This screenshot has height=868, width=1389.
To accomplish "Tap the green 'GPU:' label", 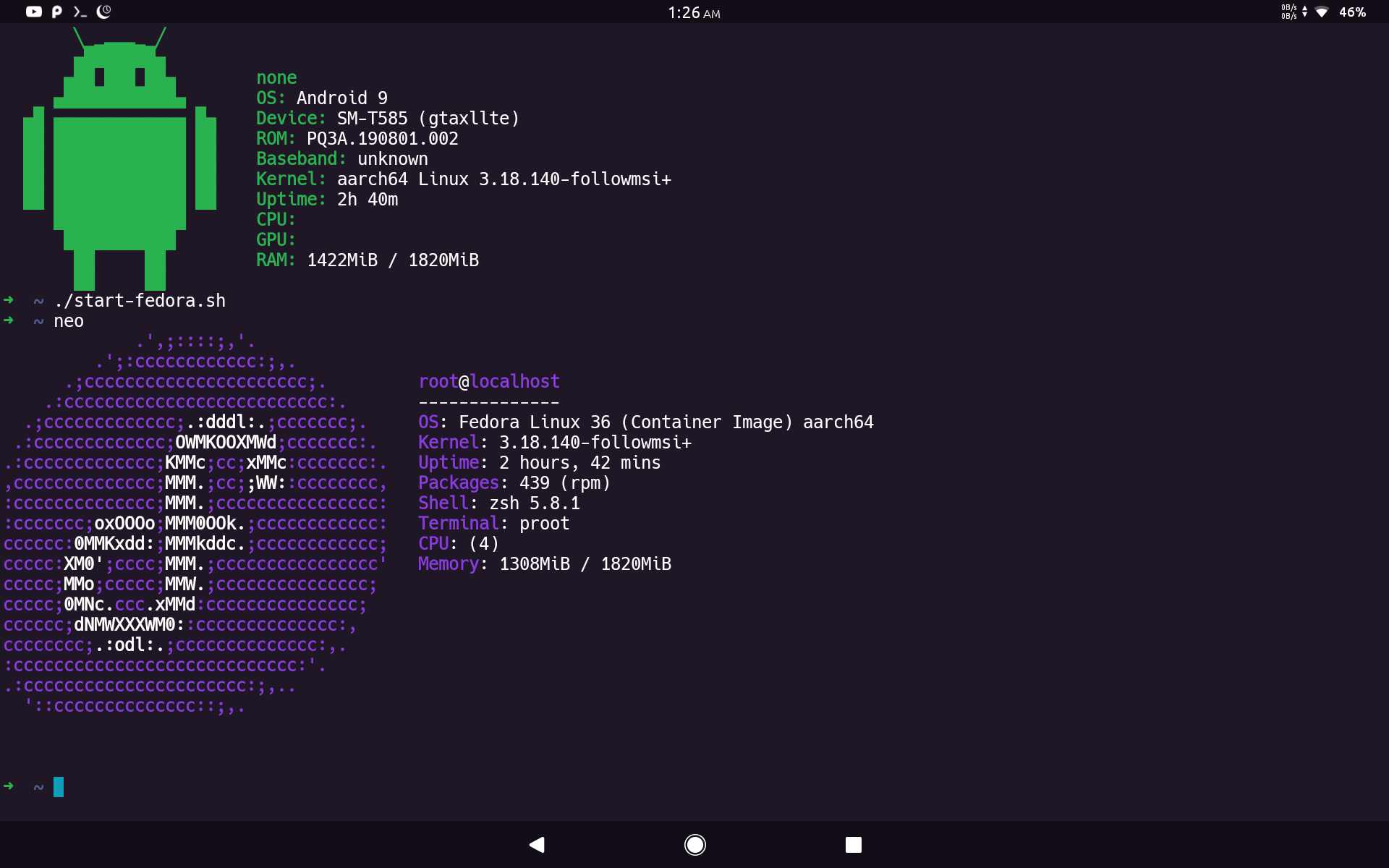I will 276,239.
